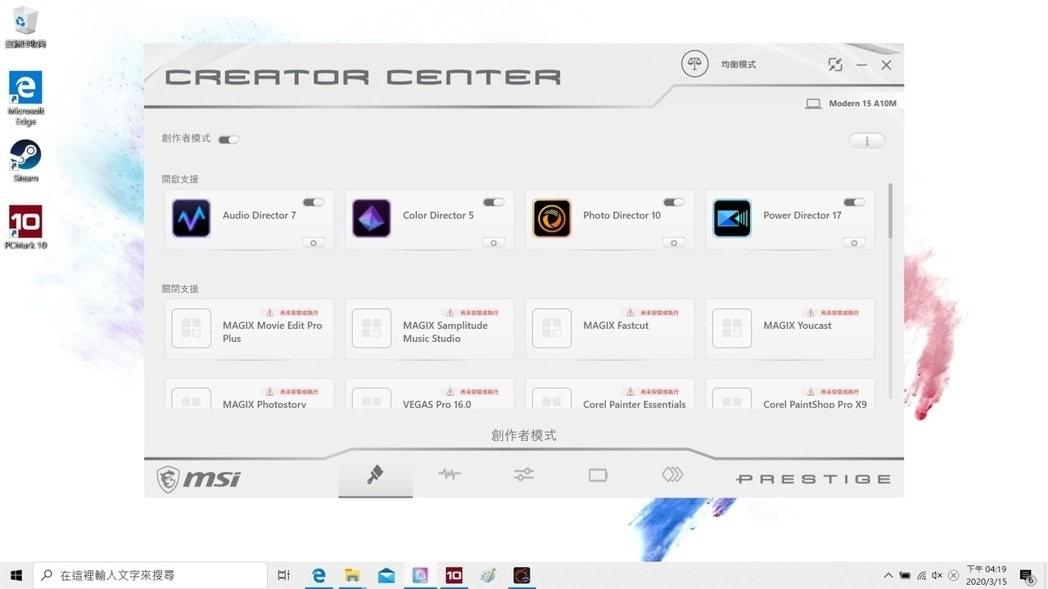Toggle Photo Director 10 support switch
This screenshot has height=589, width=1048.
point(674,202)
